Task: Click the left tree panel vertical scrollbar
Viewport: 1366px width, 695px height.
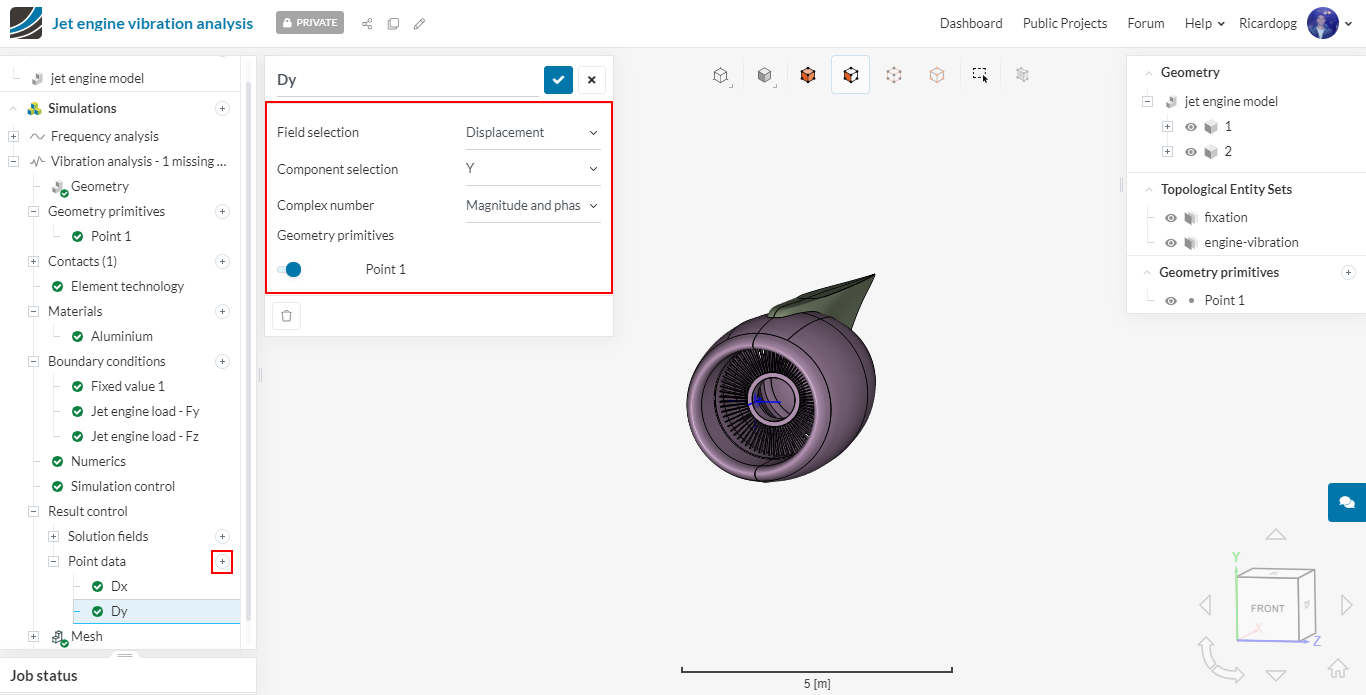Action: [x=248, y=350]
